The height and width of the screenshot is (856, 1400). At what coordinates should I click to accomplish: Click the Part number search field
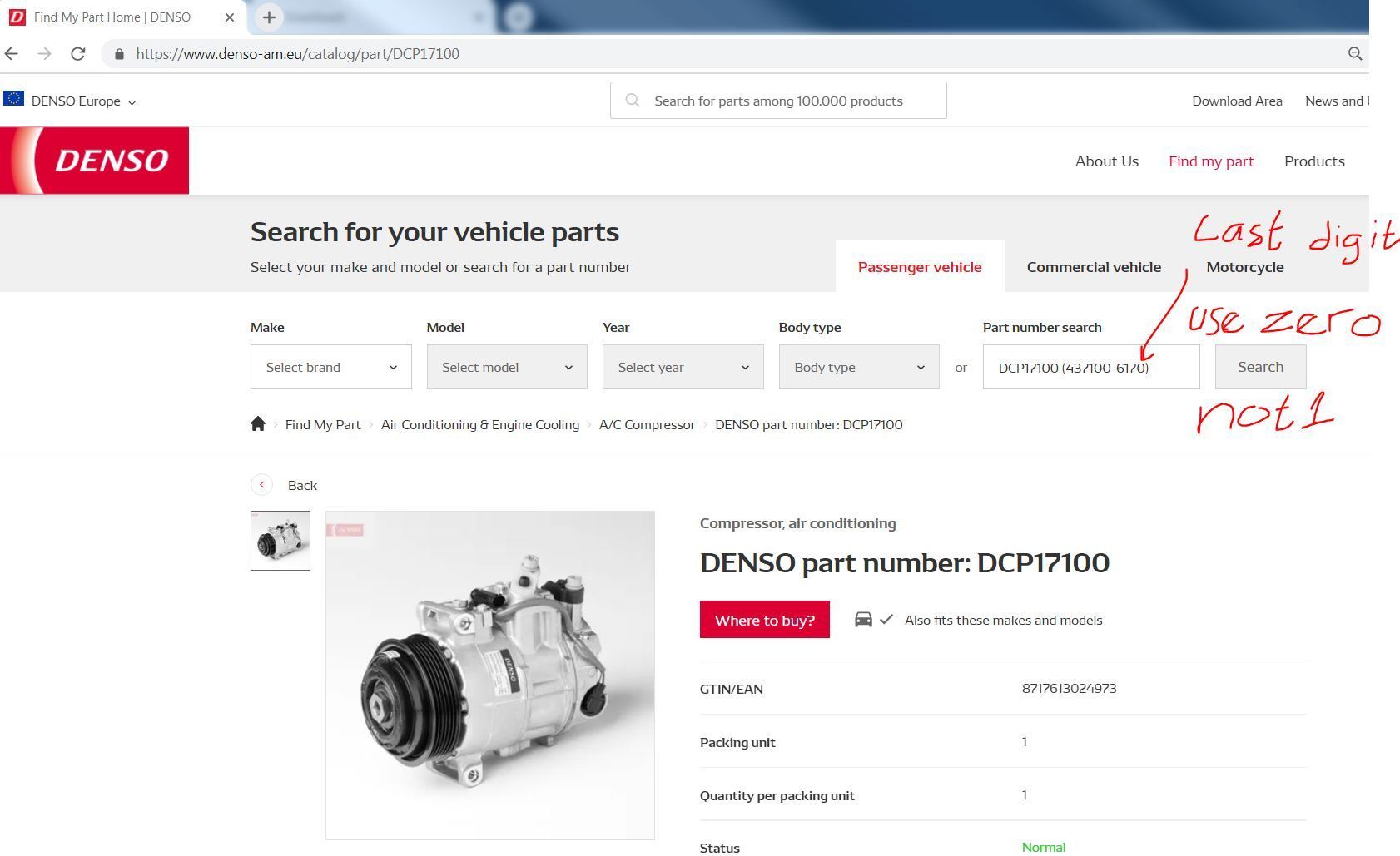[x=1091, y=367]
